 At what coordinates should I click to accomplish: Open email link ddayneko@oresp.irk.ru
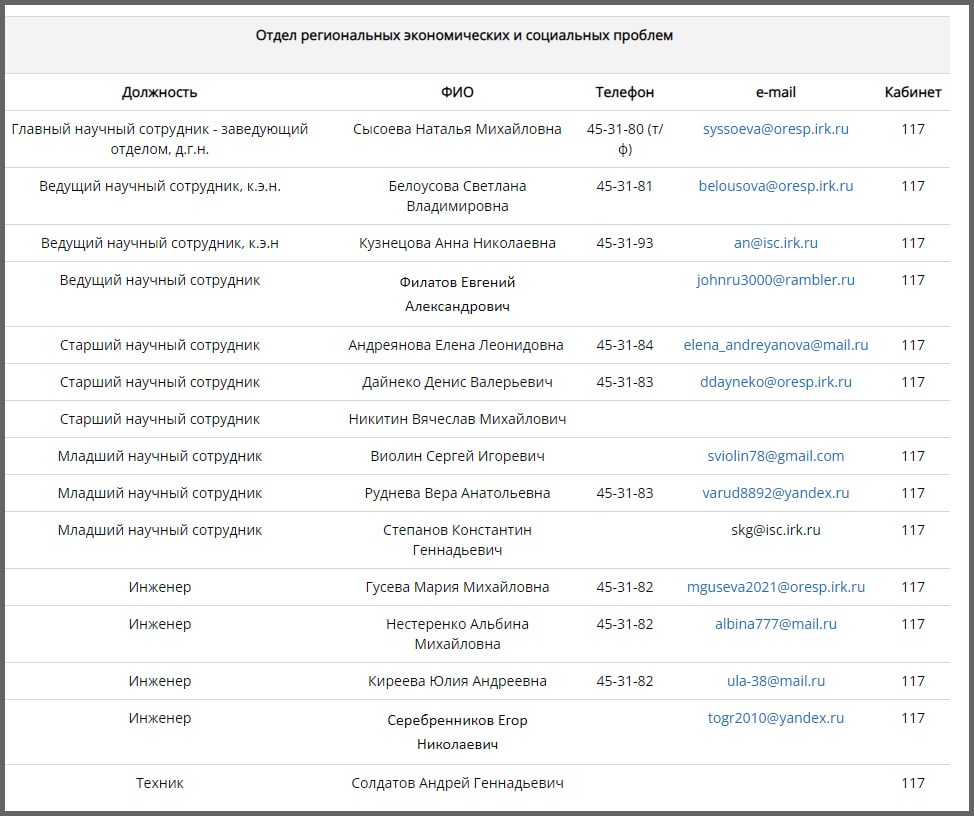point(775,382)
